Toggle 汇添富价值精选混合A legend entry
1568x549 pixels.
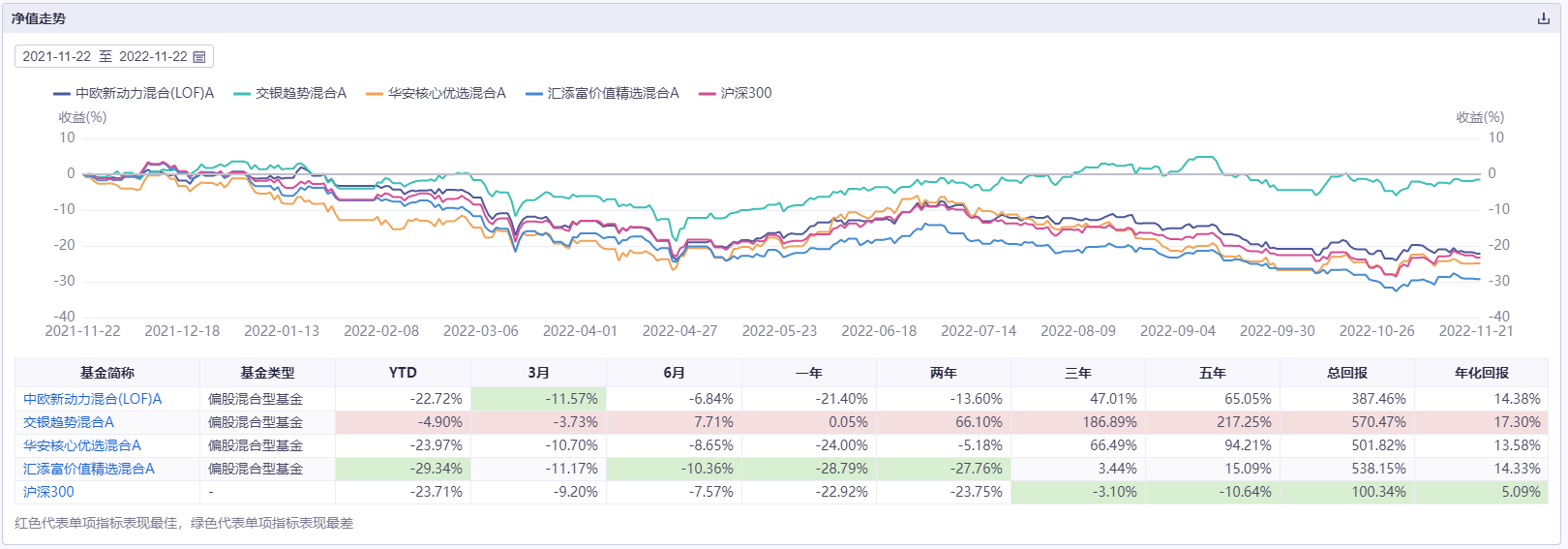[x=602, y=93]
